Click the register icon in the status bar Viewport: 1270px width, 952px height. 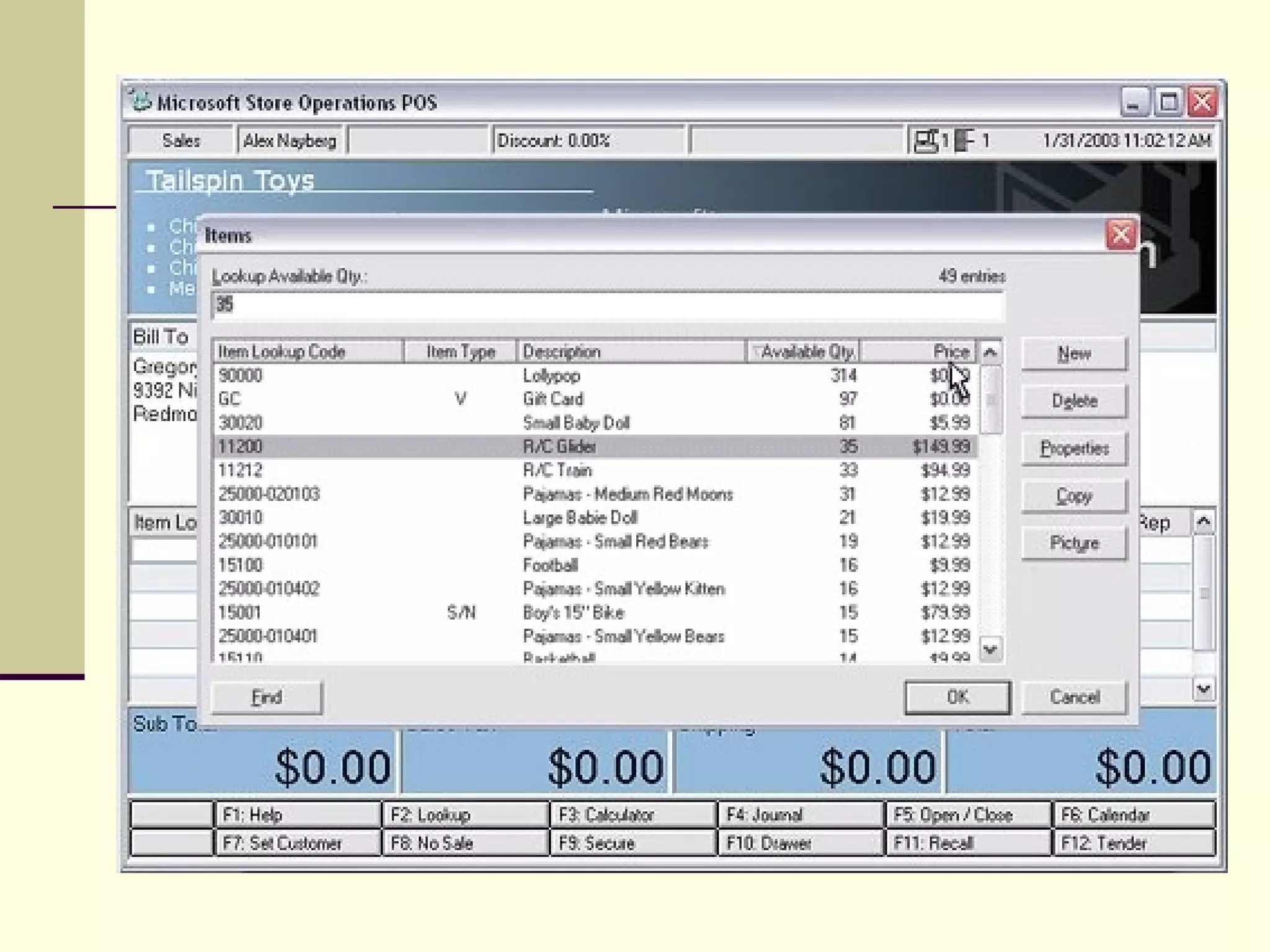point(926,141)
